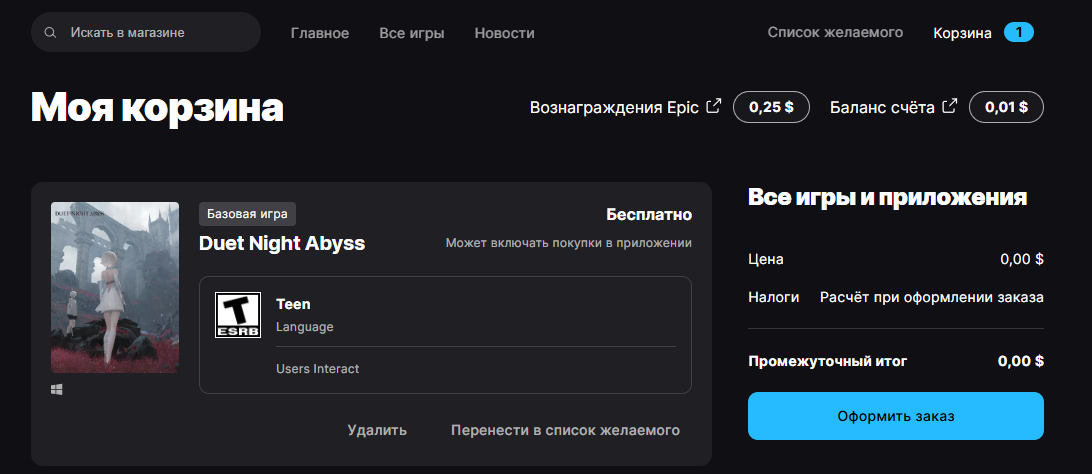Screen dimensions: 1092x474
Task: Click the 0,25 $ rewards balance pill
Action: coord(771,107)
